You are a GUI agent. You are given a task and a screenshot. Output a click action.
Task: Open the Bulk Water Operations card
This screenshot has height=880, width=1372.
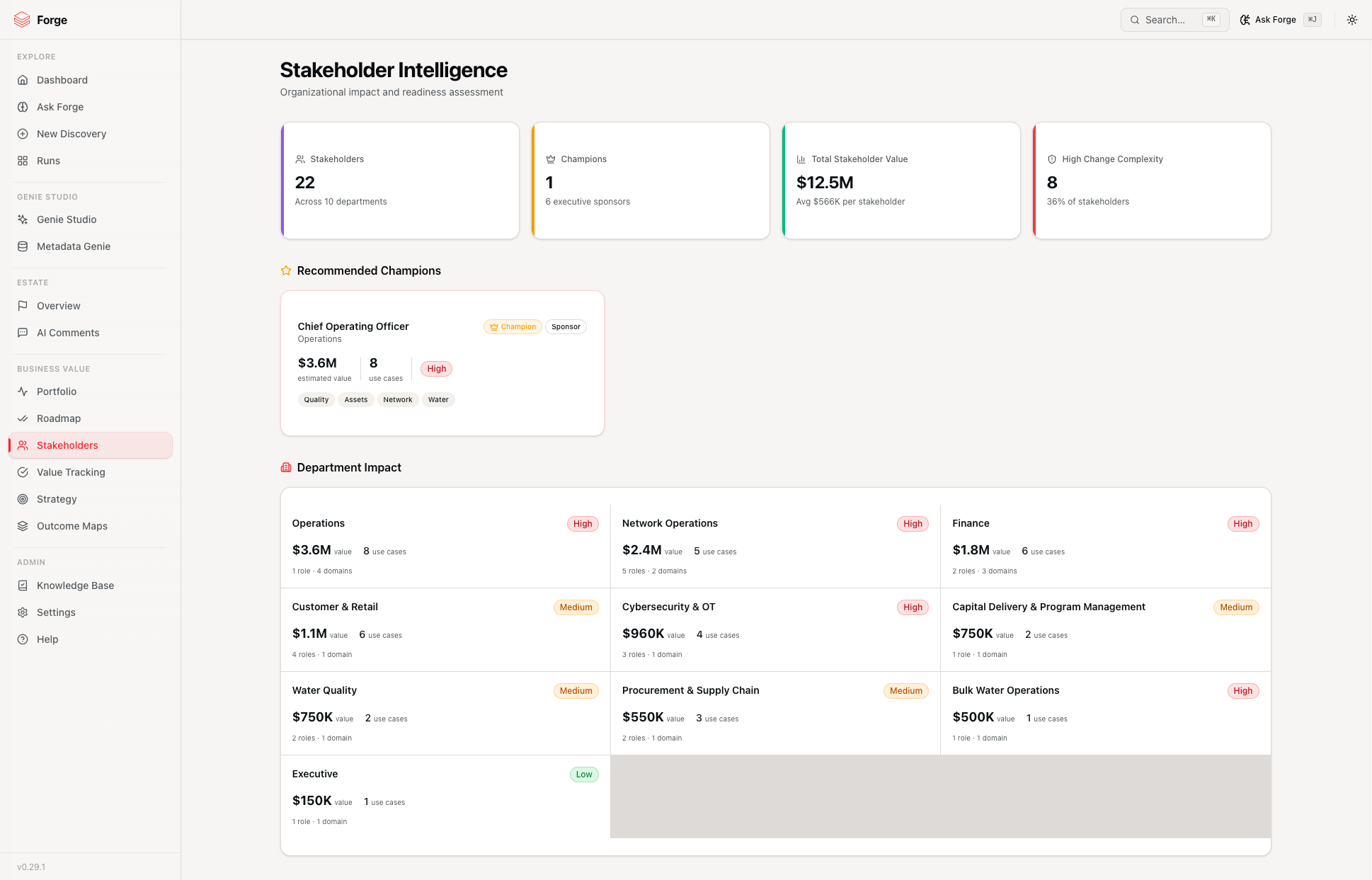pyautogui.click(x=1105, y=713)
